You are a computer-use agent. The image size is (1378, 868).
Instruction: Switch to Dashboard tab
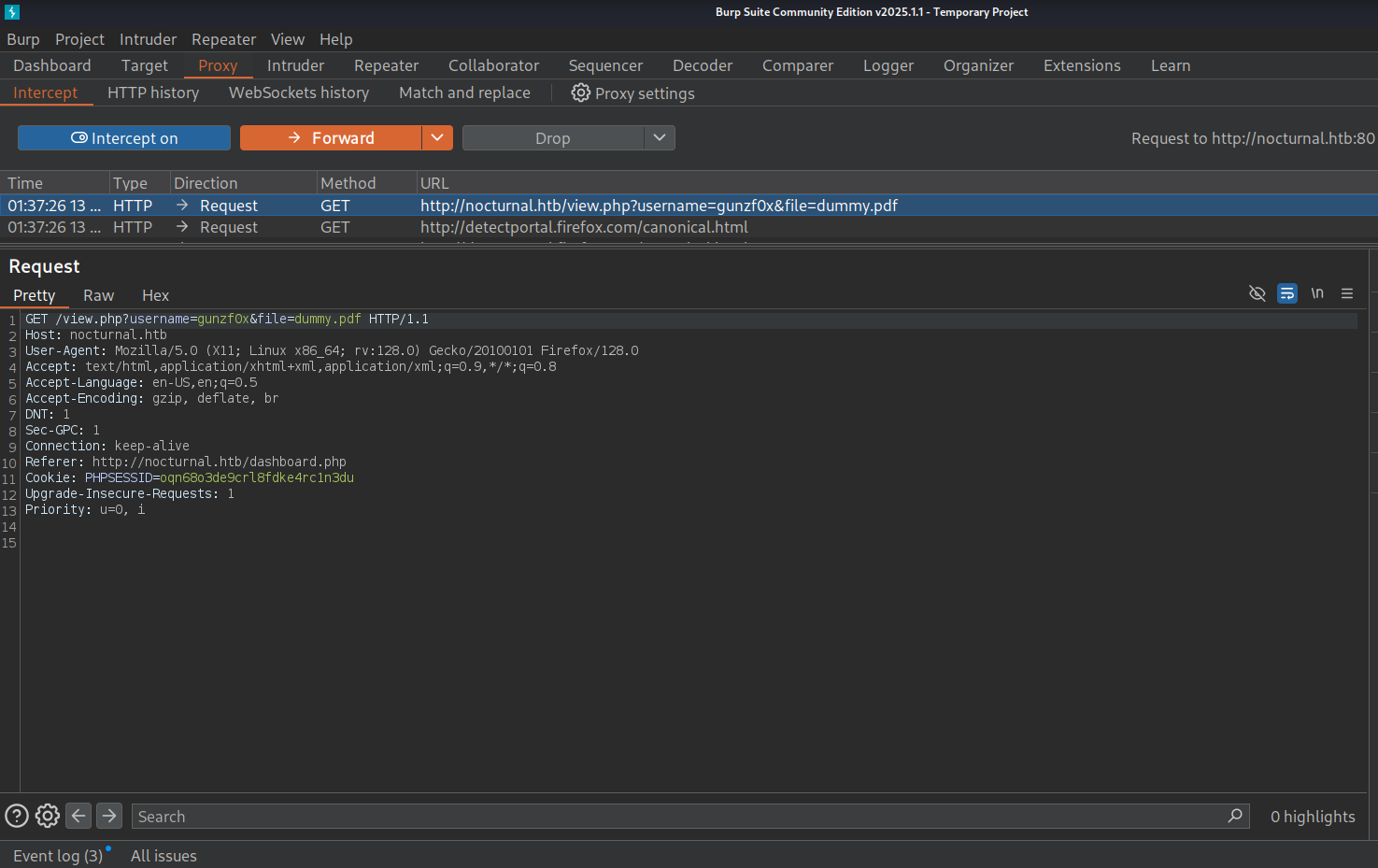click(x=52, y=65)
